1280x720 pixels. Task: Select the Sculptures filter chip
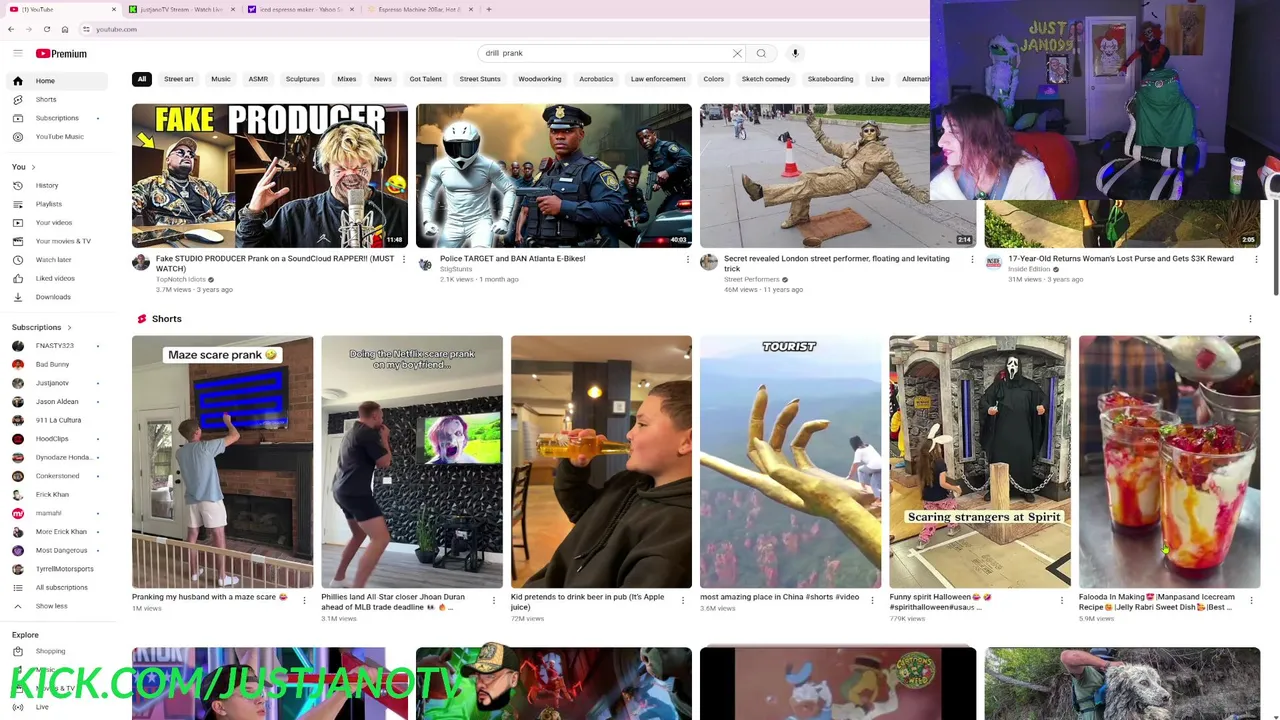(302, 79)
